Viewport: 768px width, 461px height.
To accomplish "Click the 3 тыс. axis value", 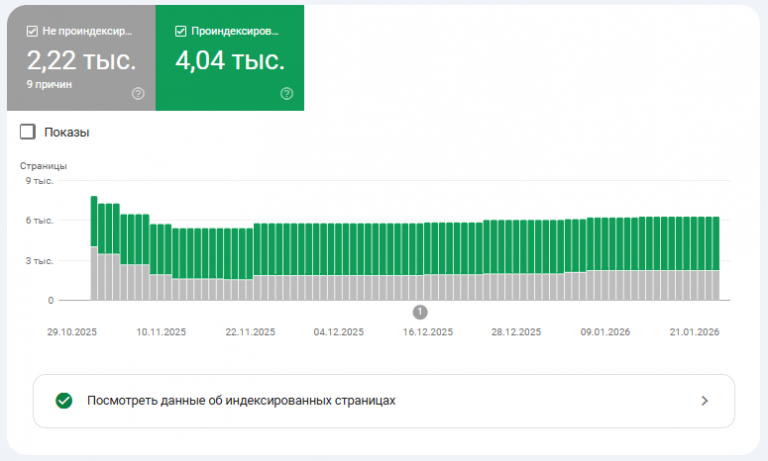I will (x=39, y=261).
